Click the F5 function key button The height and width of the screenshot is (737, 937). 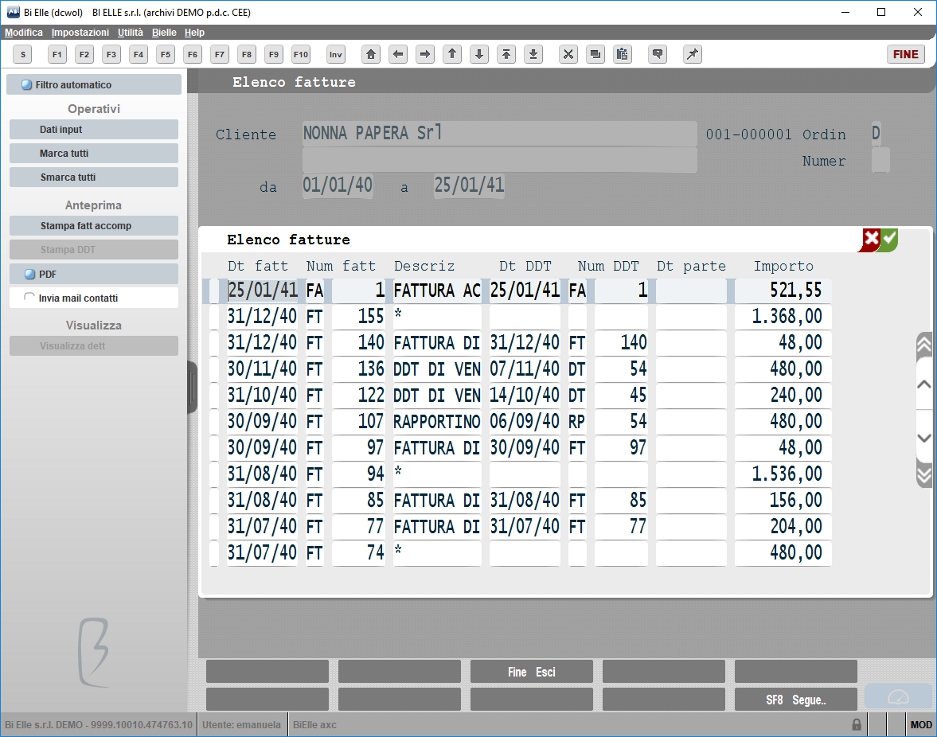[166, 54]
